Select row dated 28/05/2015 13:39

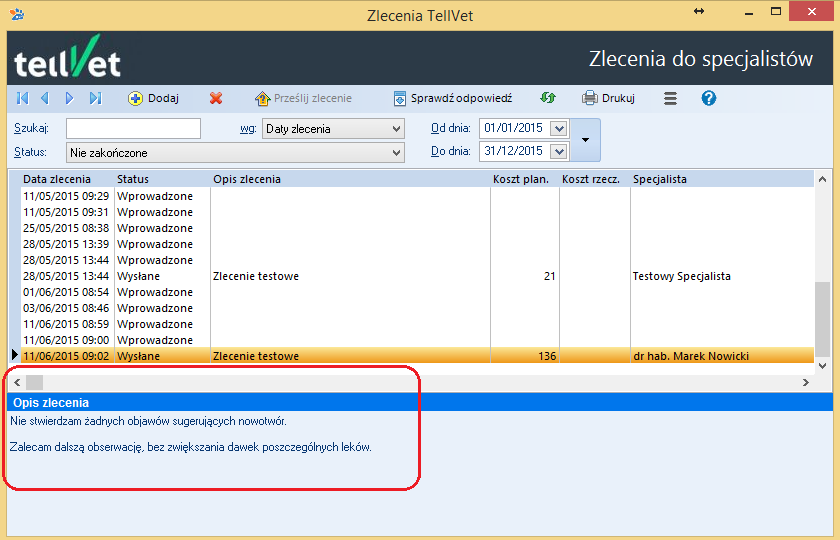point(417,244)
